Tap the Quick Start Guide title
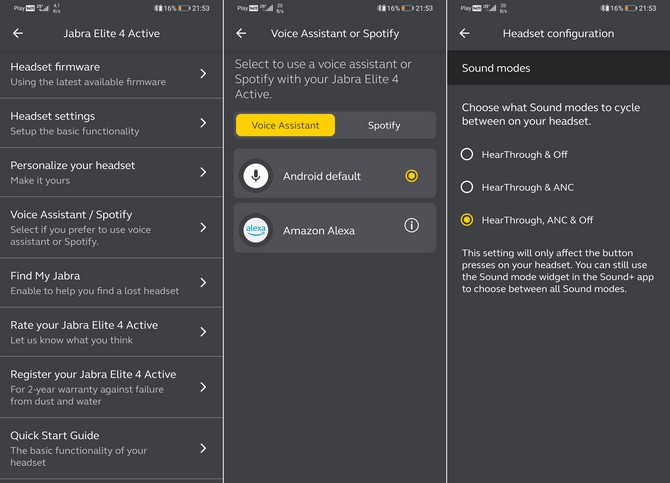670x483 pixels. click(55, 436)
